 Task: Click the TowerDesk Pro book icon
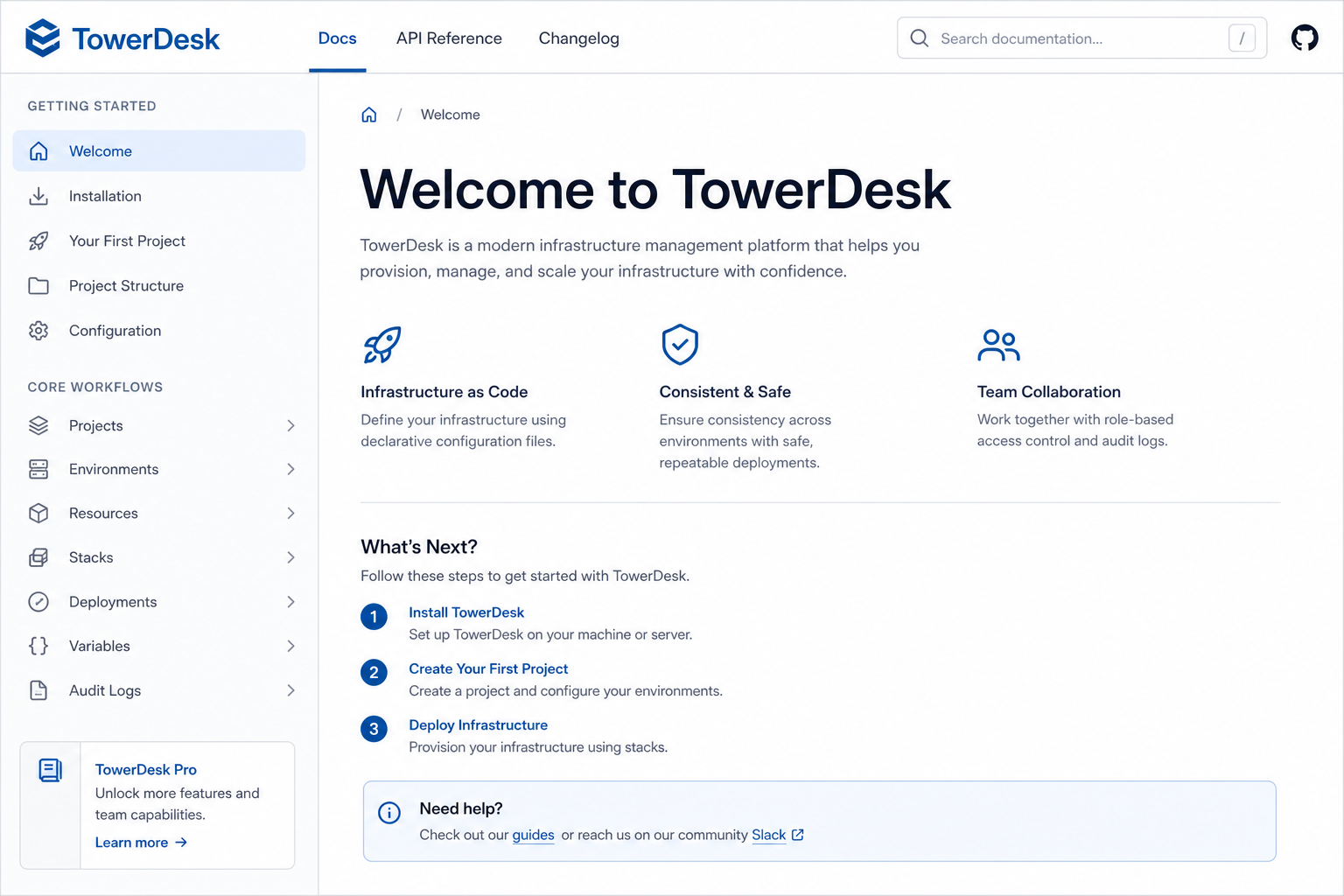50,770
